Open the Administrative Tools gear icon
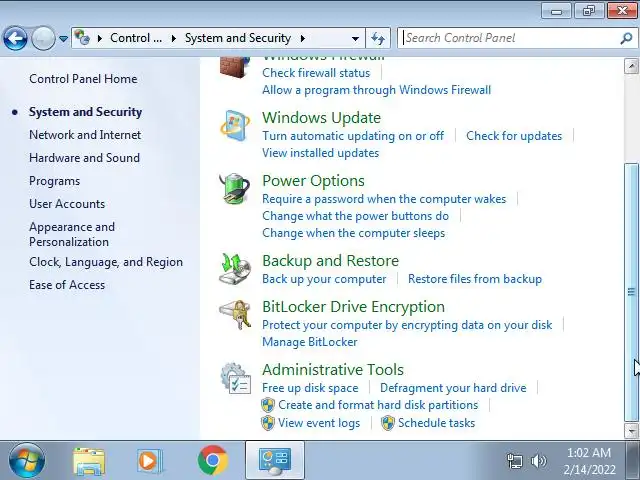 coord(236,378)
